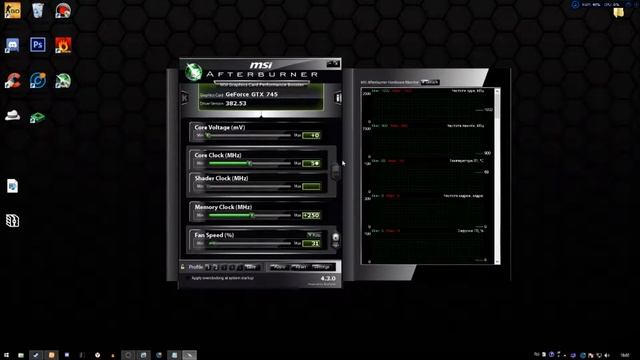Viewport: 640px width, 360px height.
Task: Open the CCleaner desktop shortcut
Action: 13,80
